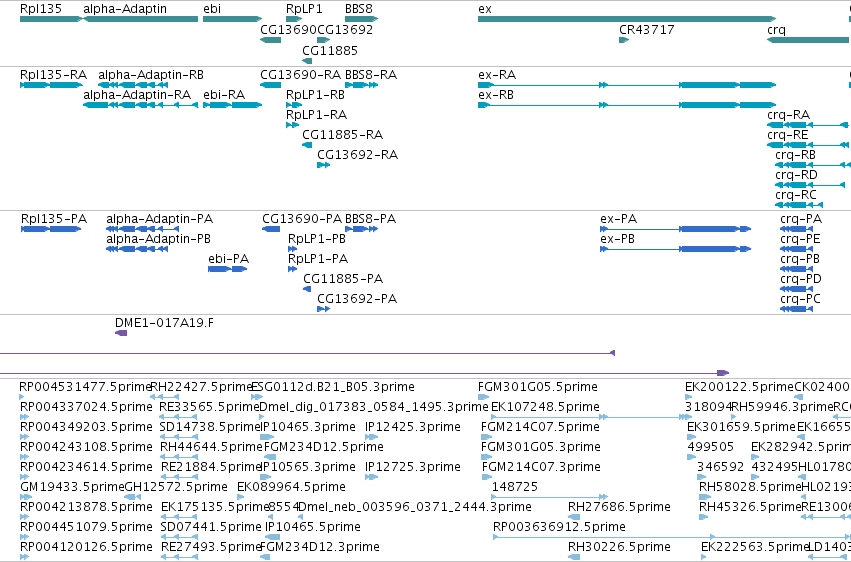This screenshot has height=562, width=851.
Task: Click the FGM214C07.5prime EST label
Action: (540, 427)
